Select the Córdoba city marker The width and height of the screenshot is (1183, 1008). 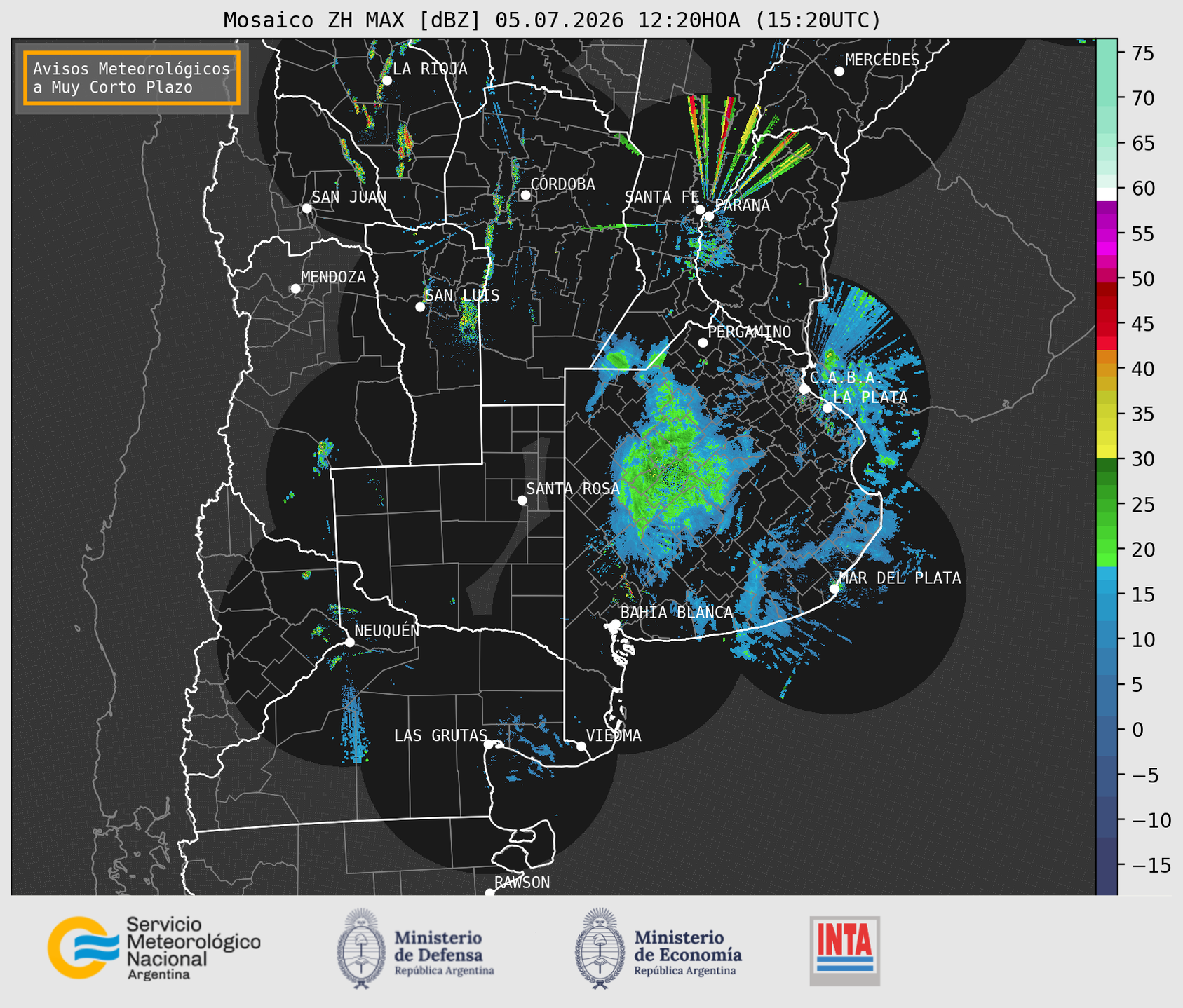point(525,195)
